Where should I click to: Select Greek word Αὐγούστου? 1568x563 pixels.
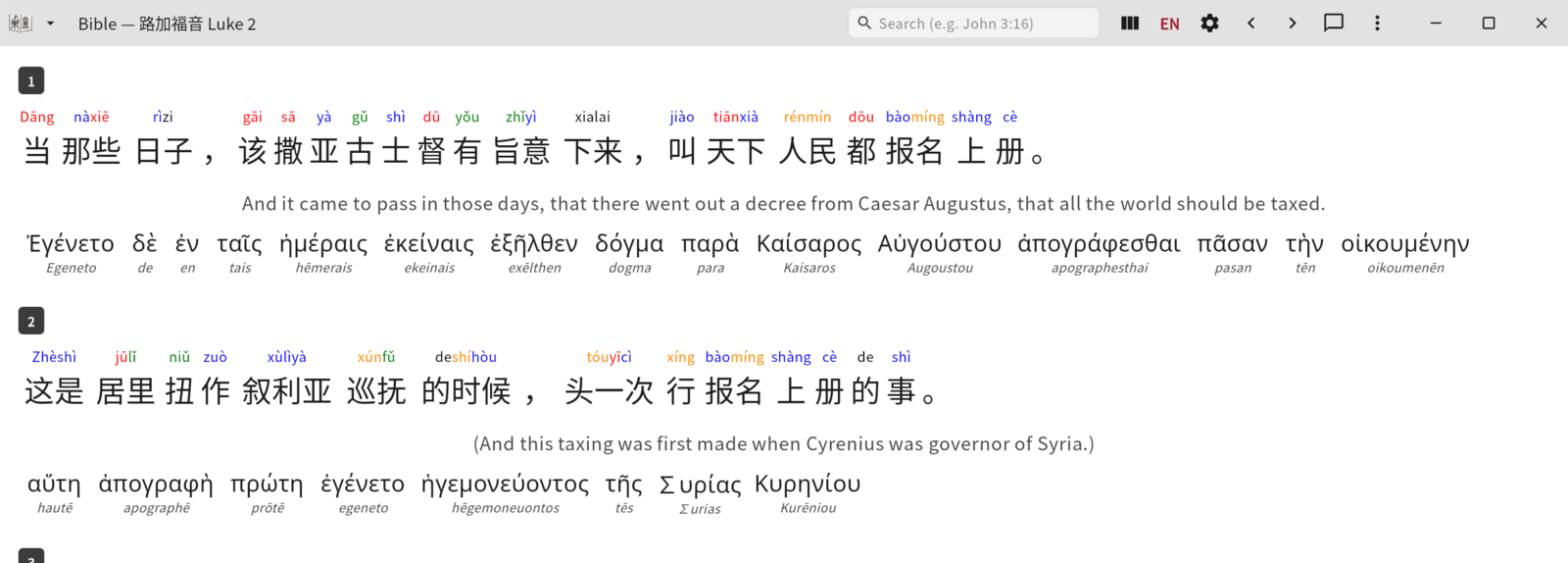940,244
